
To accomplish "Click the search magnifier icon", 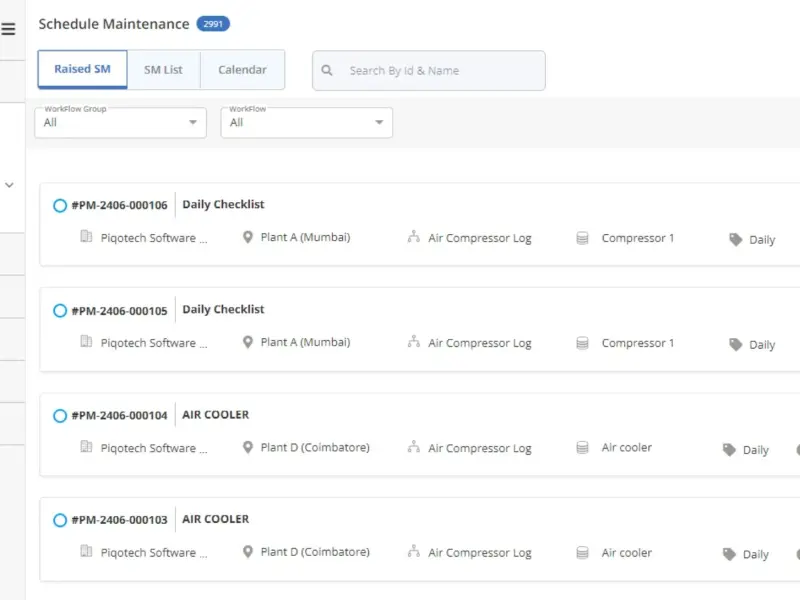I will [327, 70].
